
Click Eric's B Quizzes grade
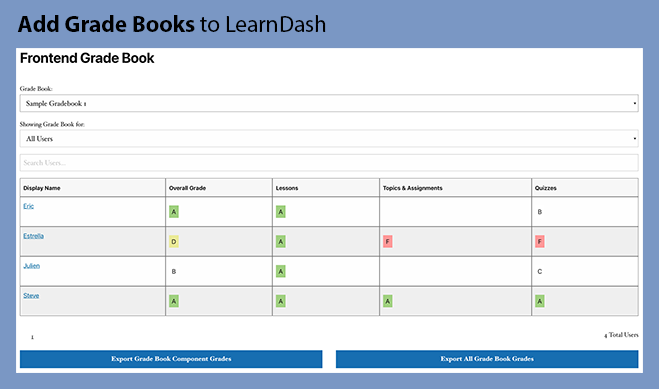pos(540,212)
